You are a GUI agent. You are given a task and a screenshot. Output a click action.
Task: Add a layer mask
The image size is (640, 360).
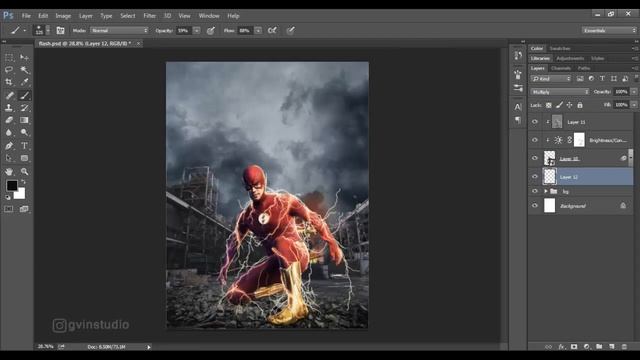click(574, 347)
